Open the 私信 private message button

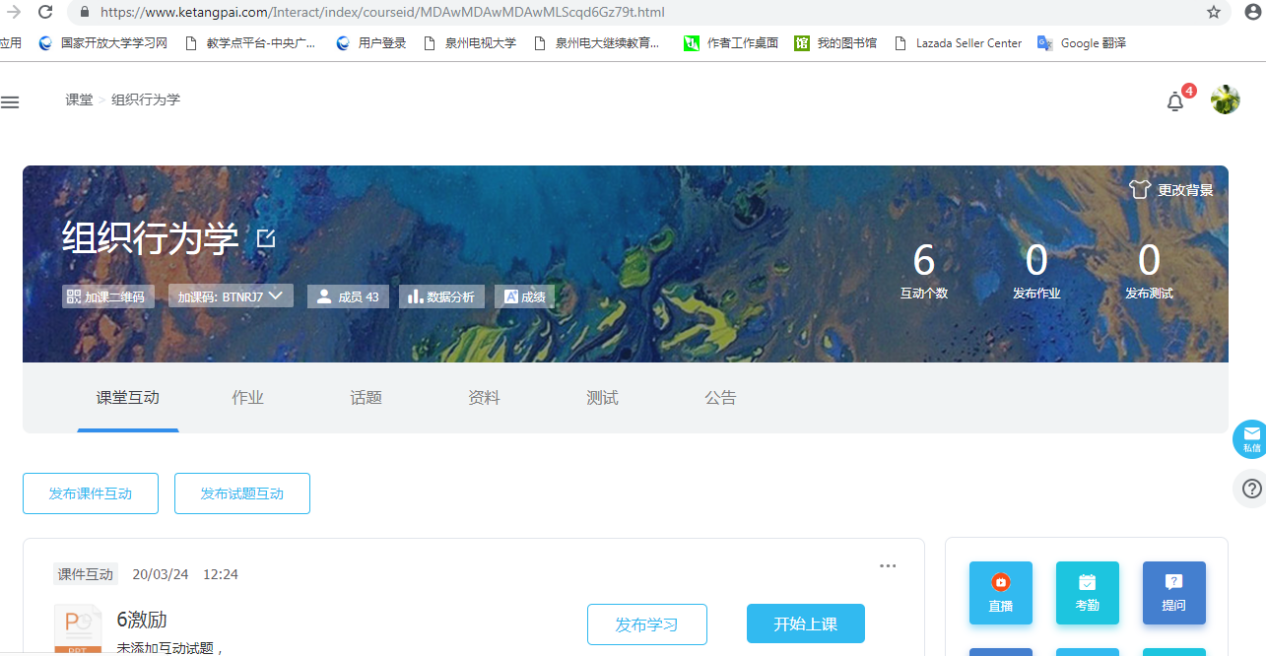point(1251,439)
